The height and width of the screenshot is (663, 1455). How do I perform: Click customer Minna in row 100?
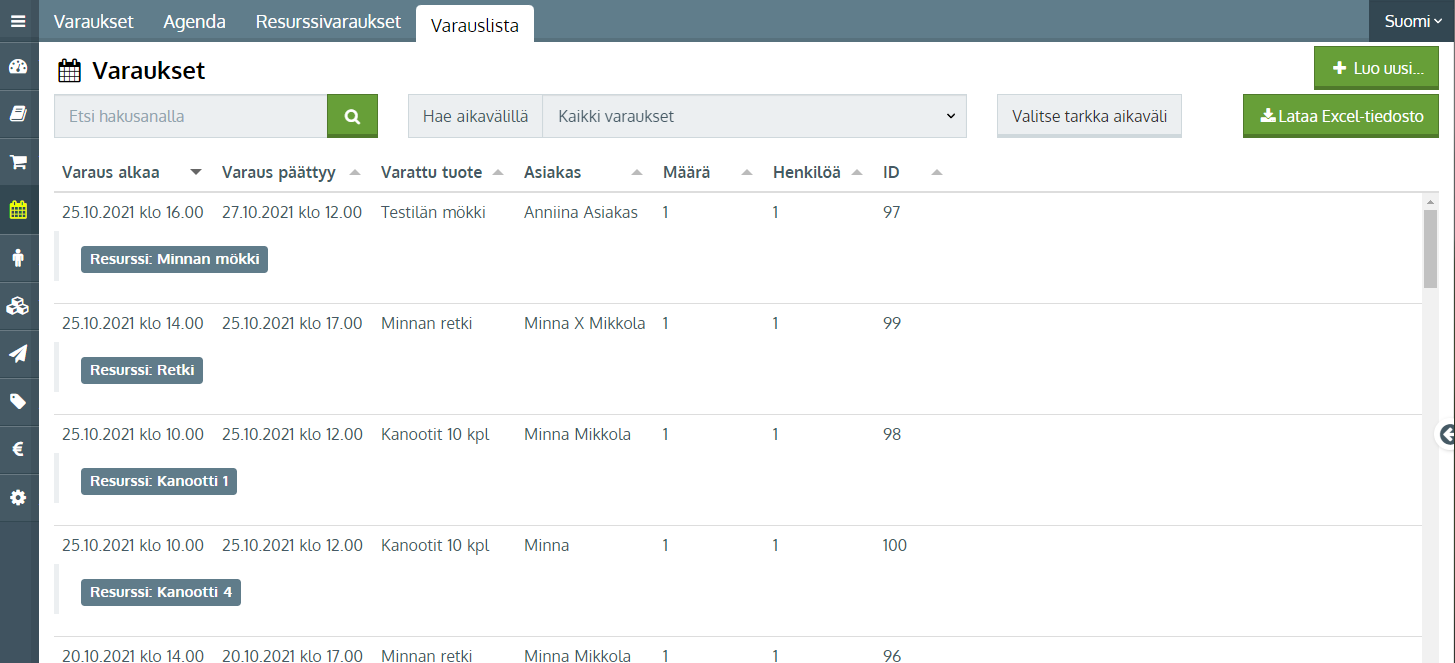[547, 545]
